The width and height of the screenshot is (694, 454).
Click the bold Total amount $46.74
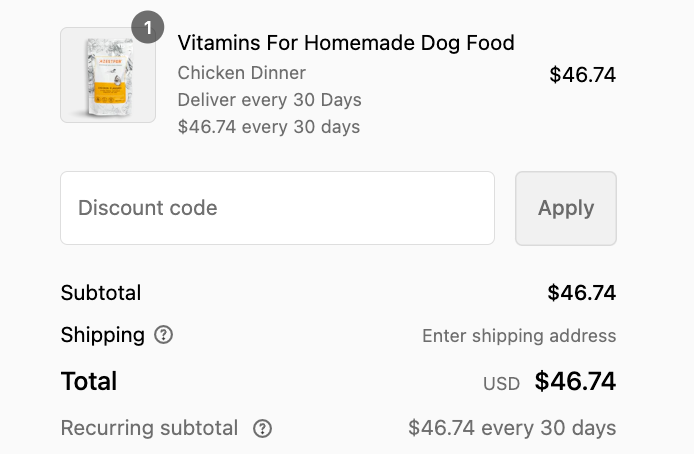[x=575, y=381]
